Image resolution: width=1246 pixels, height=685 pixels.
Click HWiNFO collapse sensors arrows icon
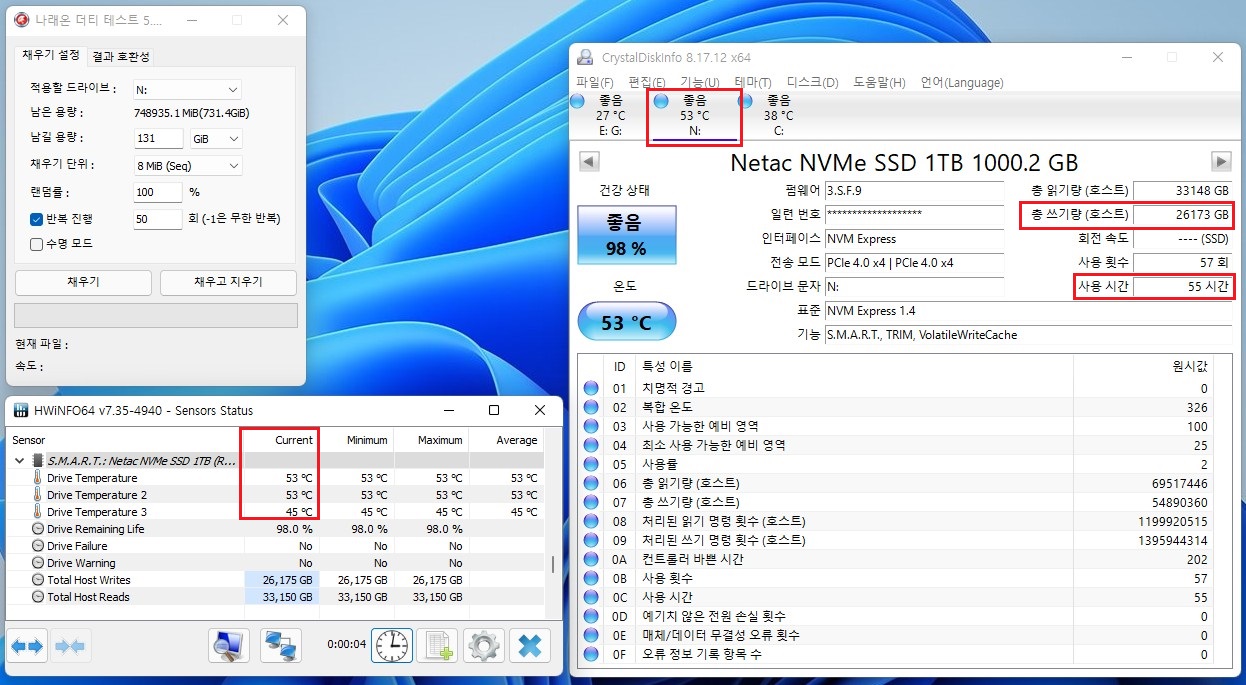[69, 647]
